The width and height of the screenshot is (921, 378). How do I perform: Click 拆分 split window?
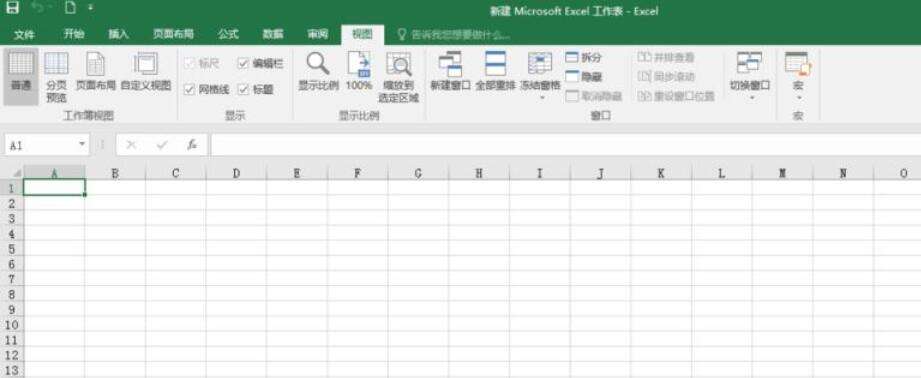(x=584, y=58)
